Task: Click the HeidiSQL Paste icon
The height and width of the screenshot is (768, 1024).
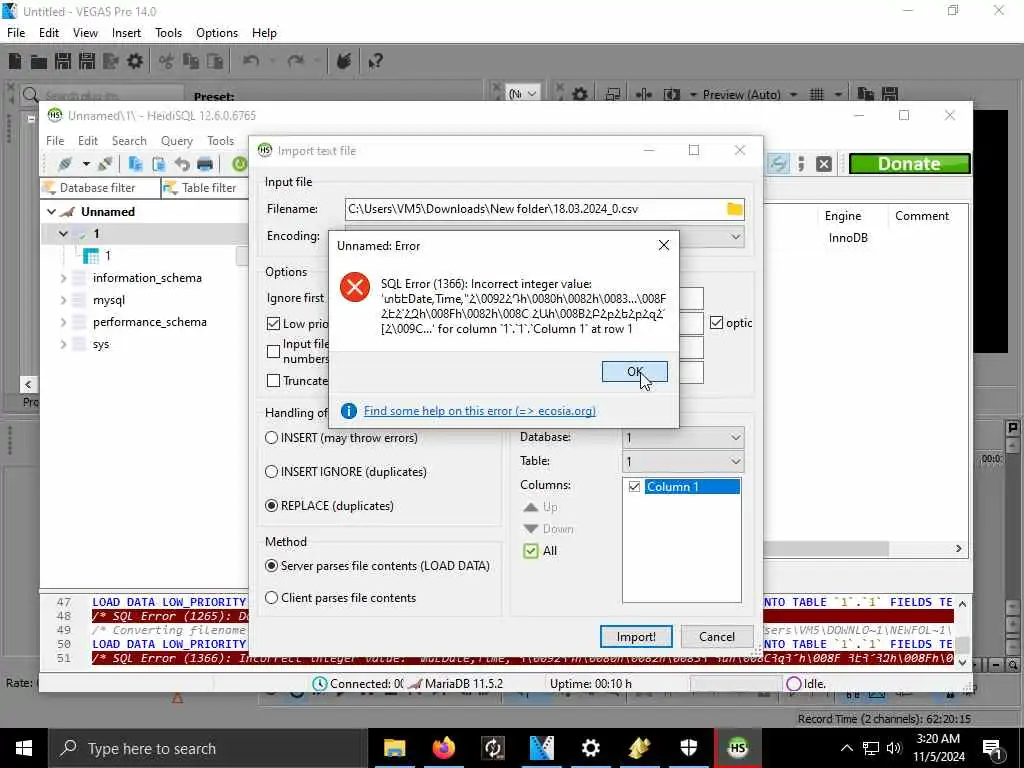Action: pyautogui.click(x=158, y=164)
